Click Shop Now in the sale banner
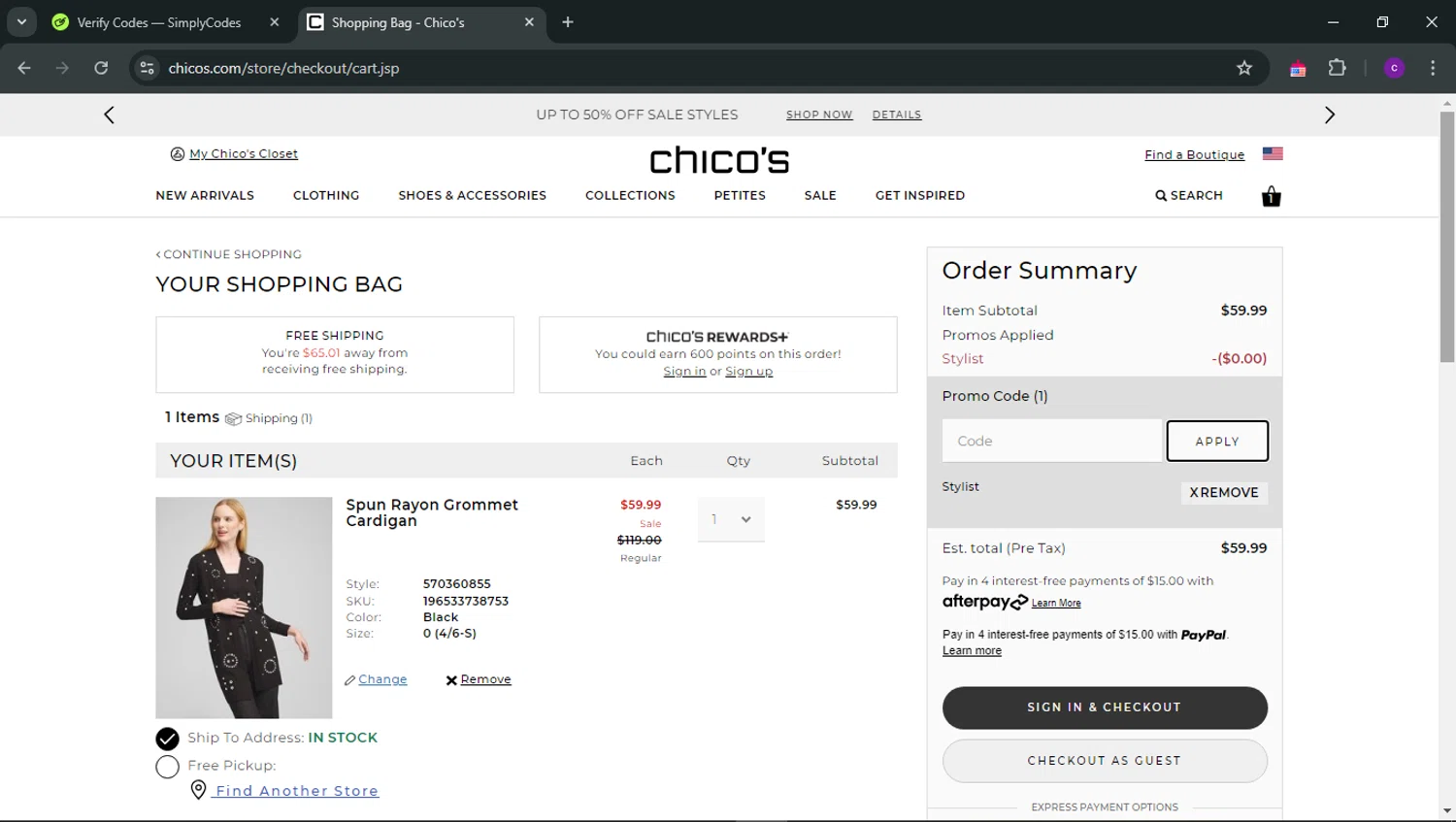Screen dimensions: 1456x822 pyautogui.click(x=819, y=115)
